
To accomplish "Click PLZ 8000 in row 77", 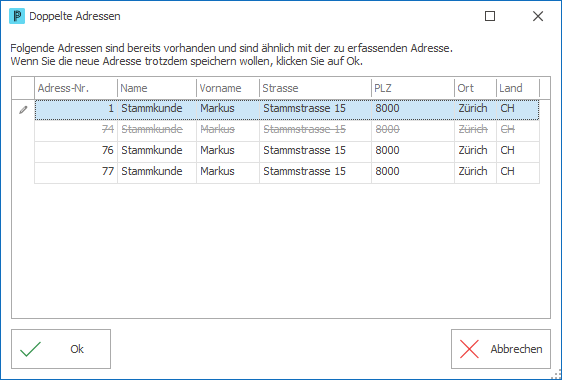I will pos(413,172).
